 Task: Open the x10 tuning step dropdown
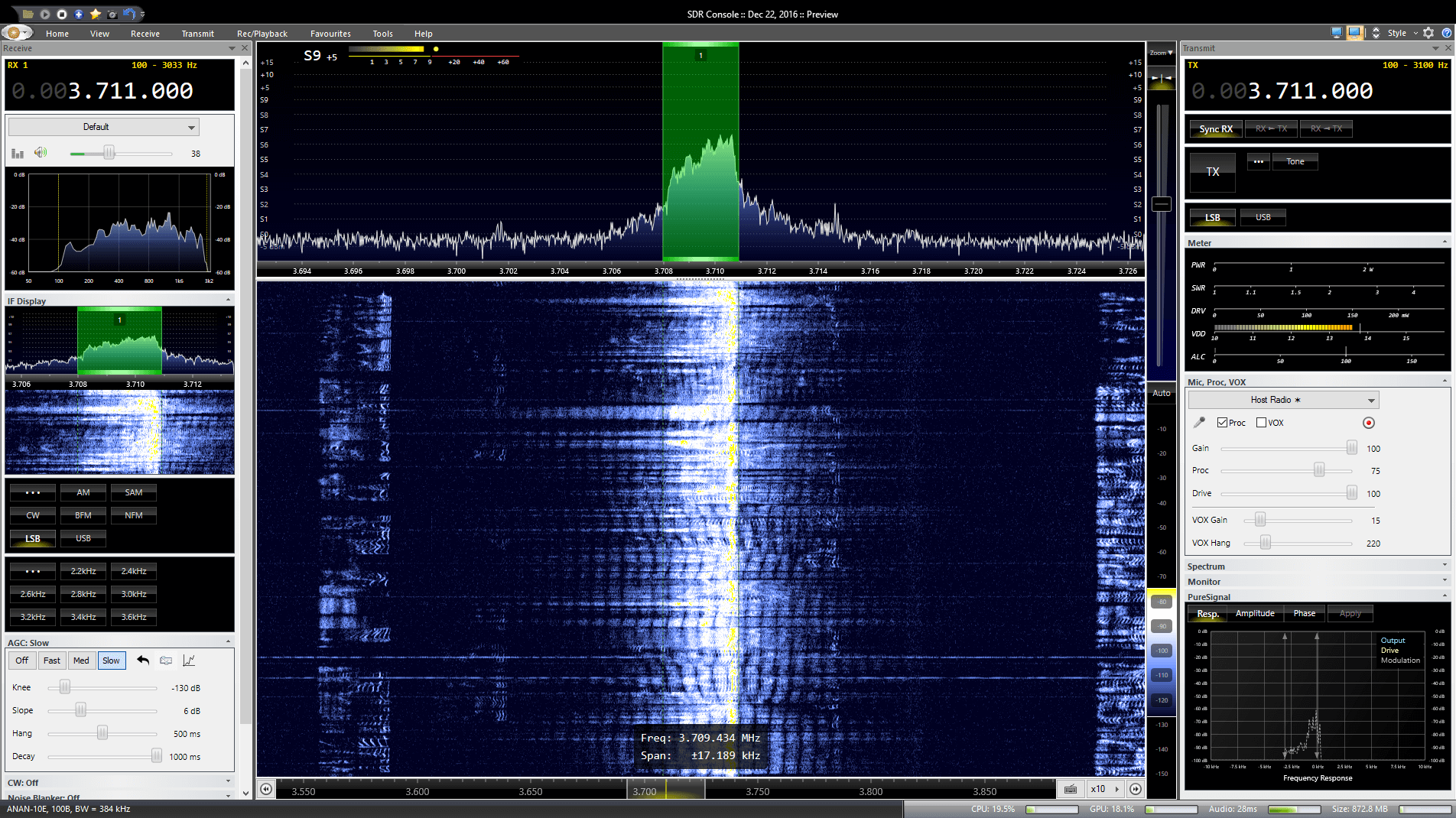pyautogui.click(x=1103, y=788)
